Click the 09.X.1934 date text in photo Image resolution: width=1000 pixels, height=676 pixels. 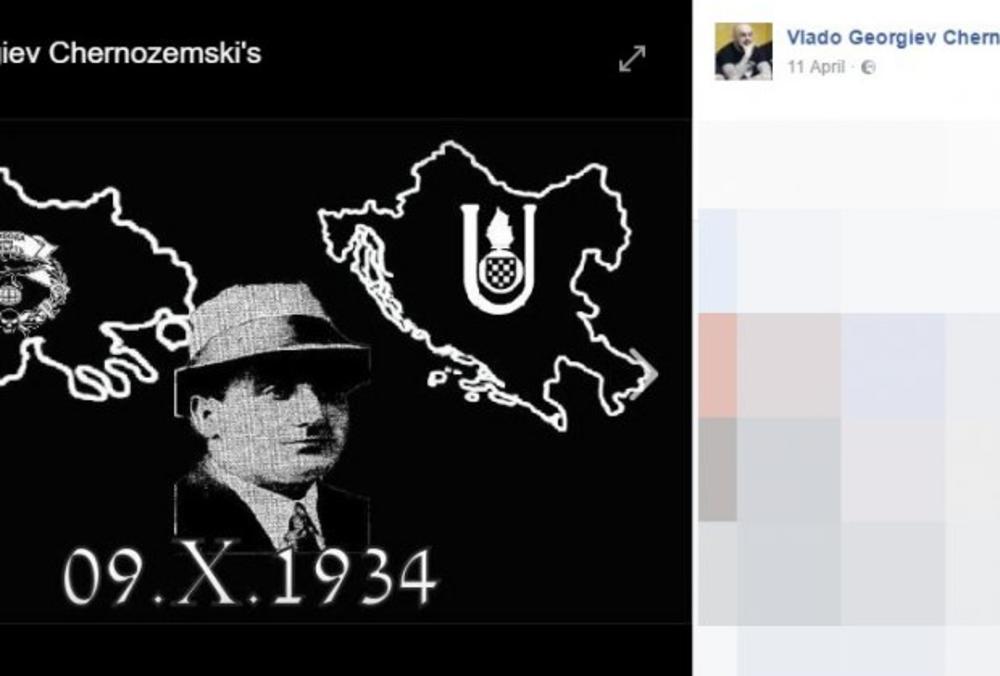[250, 578]
